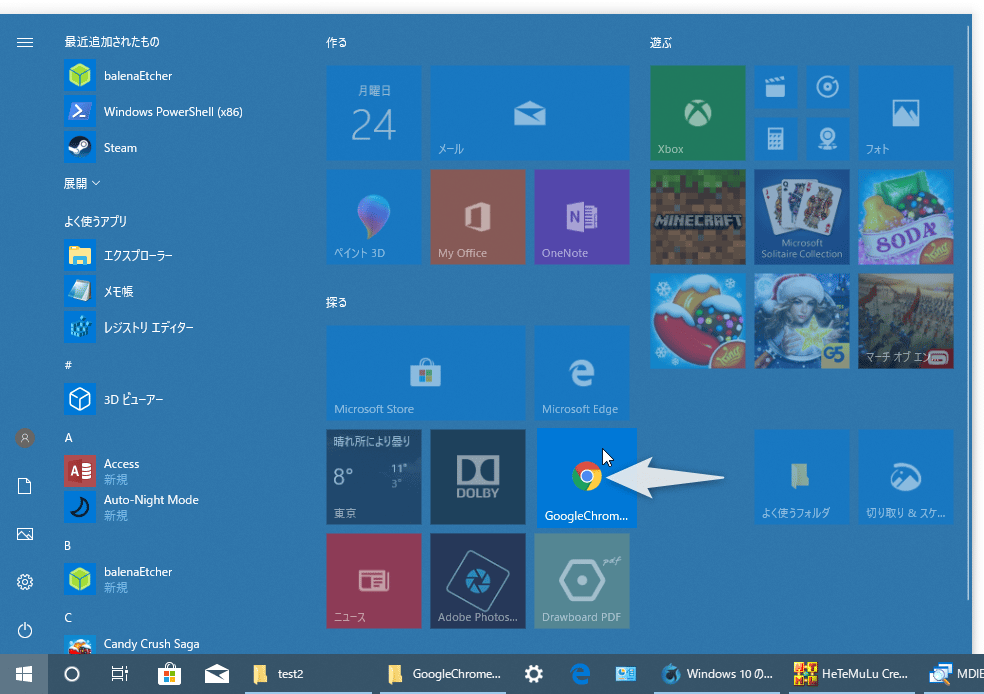This screenshot has width=984, height=694.
Task: Open Documents from the Start sidebar
Action: click(24, 486)
